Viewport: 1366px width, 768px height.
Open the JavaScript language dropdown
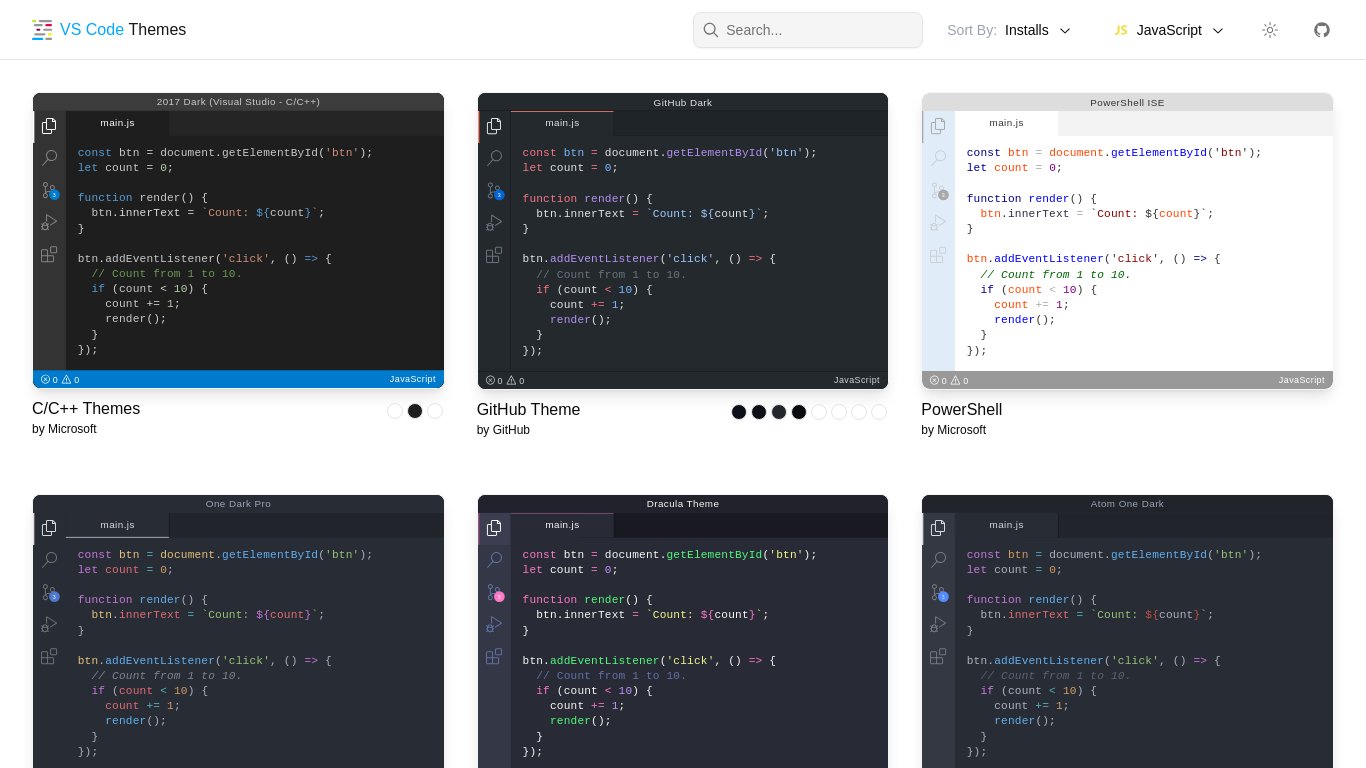coord(1168,30)
